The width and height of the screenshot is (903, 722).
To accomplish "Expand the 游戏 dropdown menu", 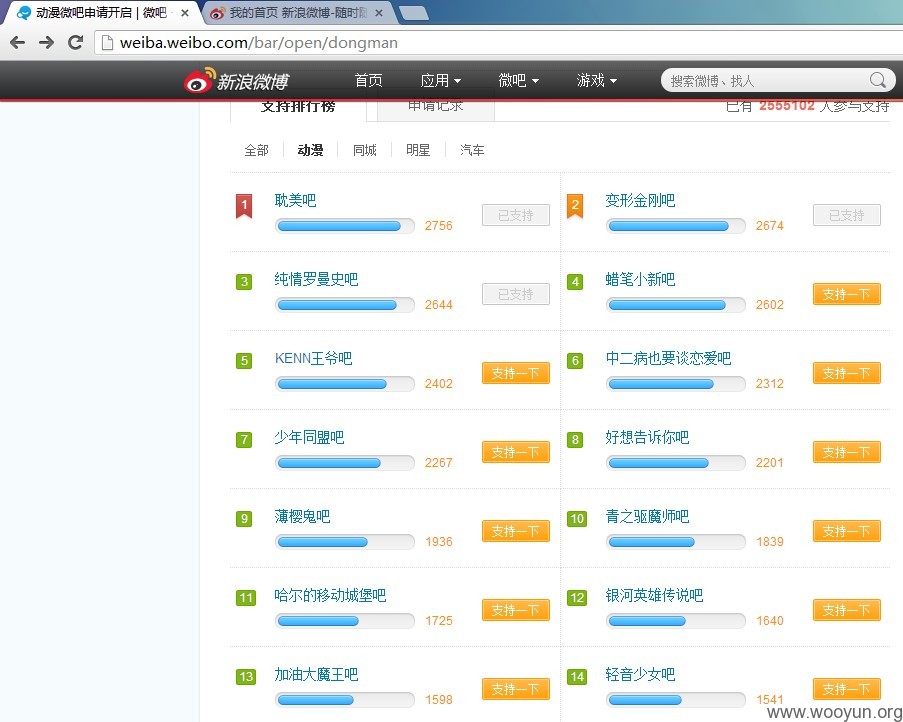I will click(597, 80).
